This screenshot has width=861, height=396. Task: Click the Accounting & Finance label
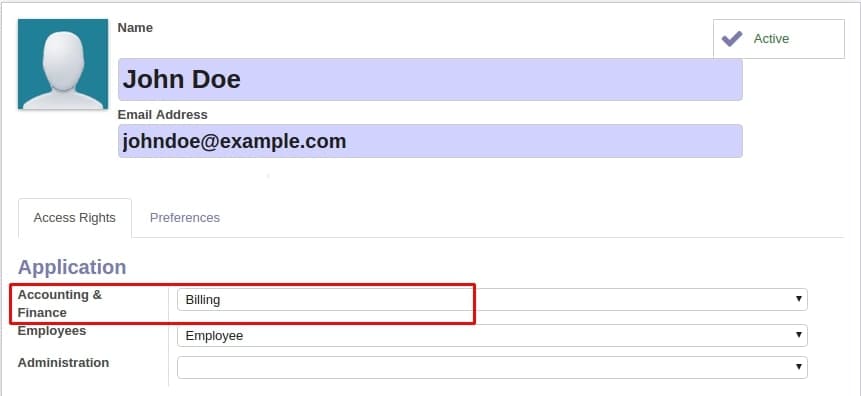coord(59,304)
